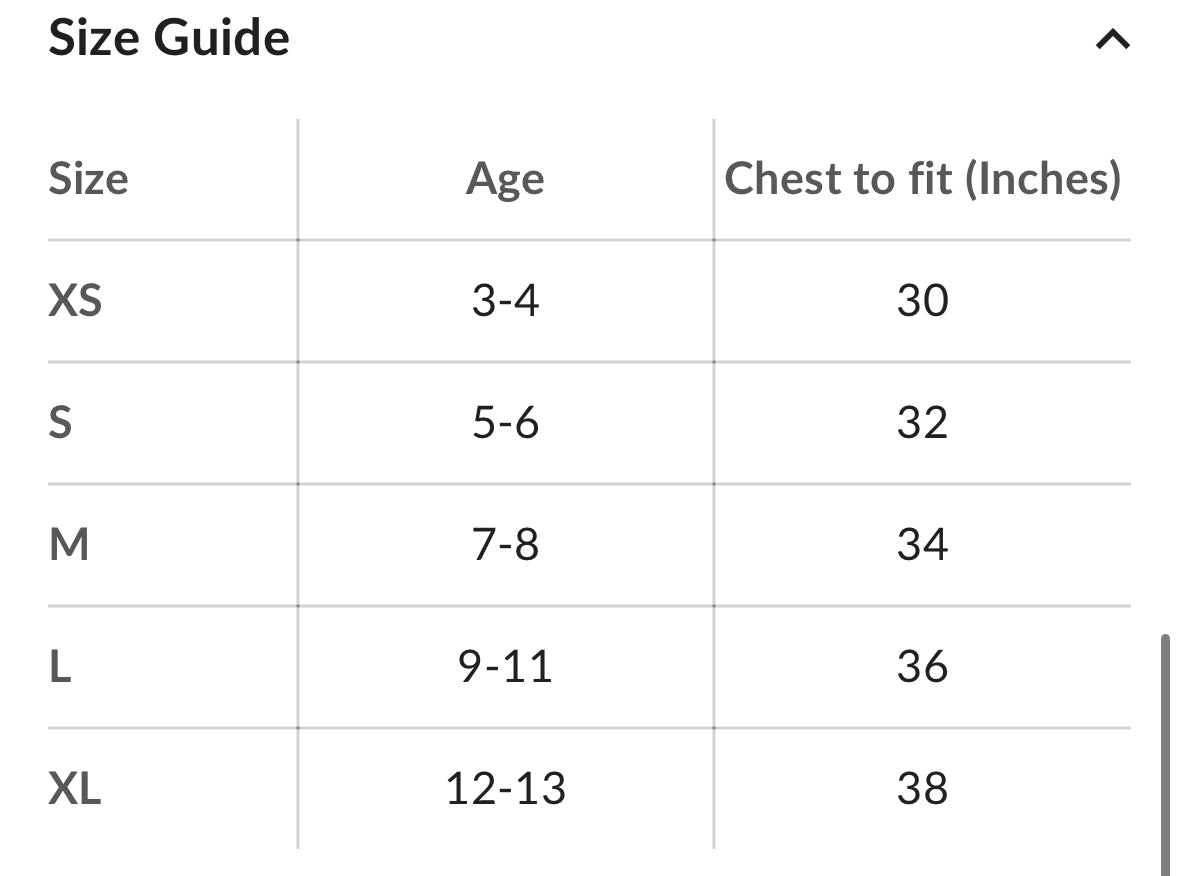This screenshot has height=876, width=1179.
Task: Click the Chest to fit (Inches) header
Action: coord(923,179)
